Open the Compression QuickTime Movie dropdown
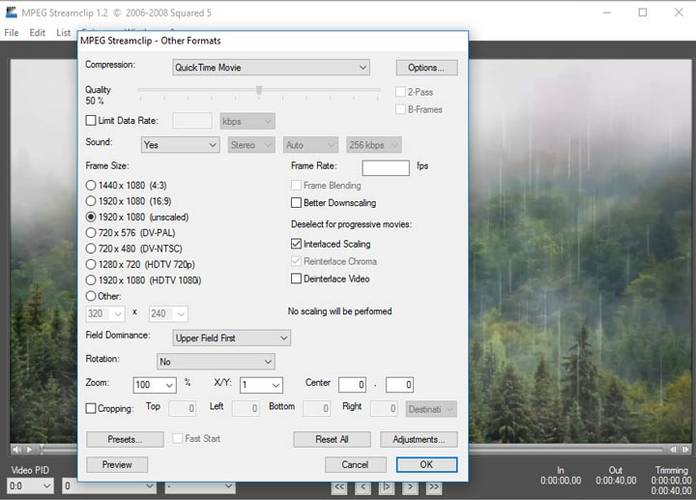 tap(271, 67)
